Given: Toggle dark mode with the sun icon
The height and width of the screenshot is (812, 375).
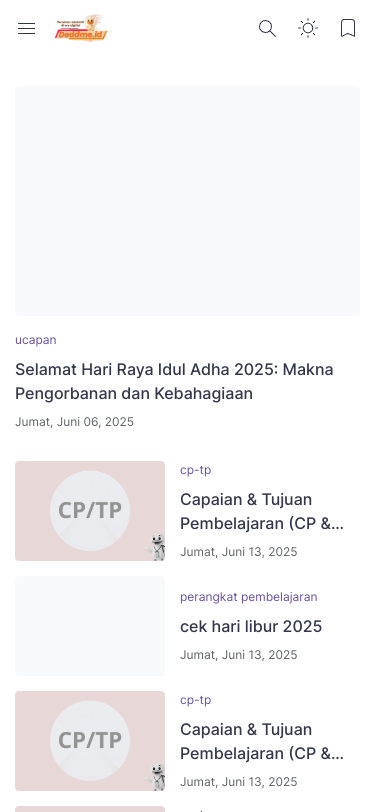Looking at the screenshot, I should pyautogui.click(x=308, y=28).
